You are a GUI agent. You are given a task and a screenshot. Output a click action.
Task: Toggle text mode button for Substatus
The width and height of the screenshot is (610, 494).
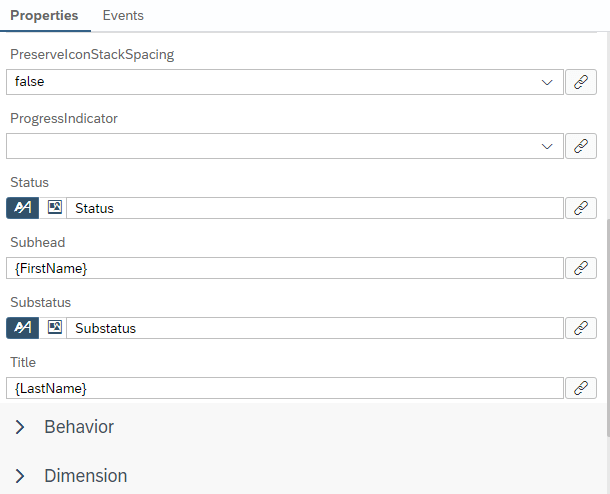click(x=22, y=328)
